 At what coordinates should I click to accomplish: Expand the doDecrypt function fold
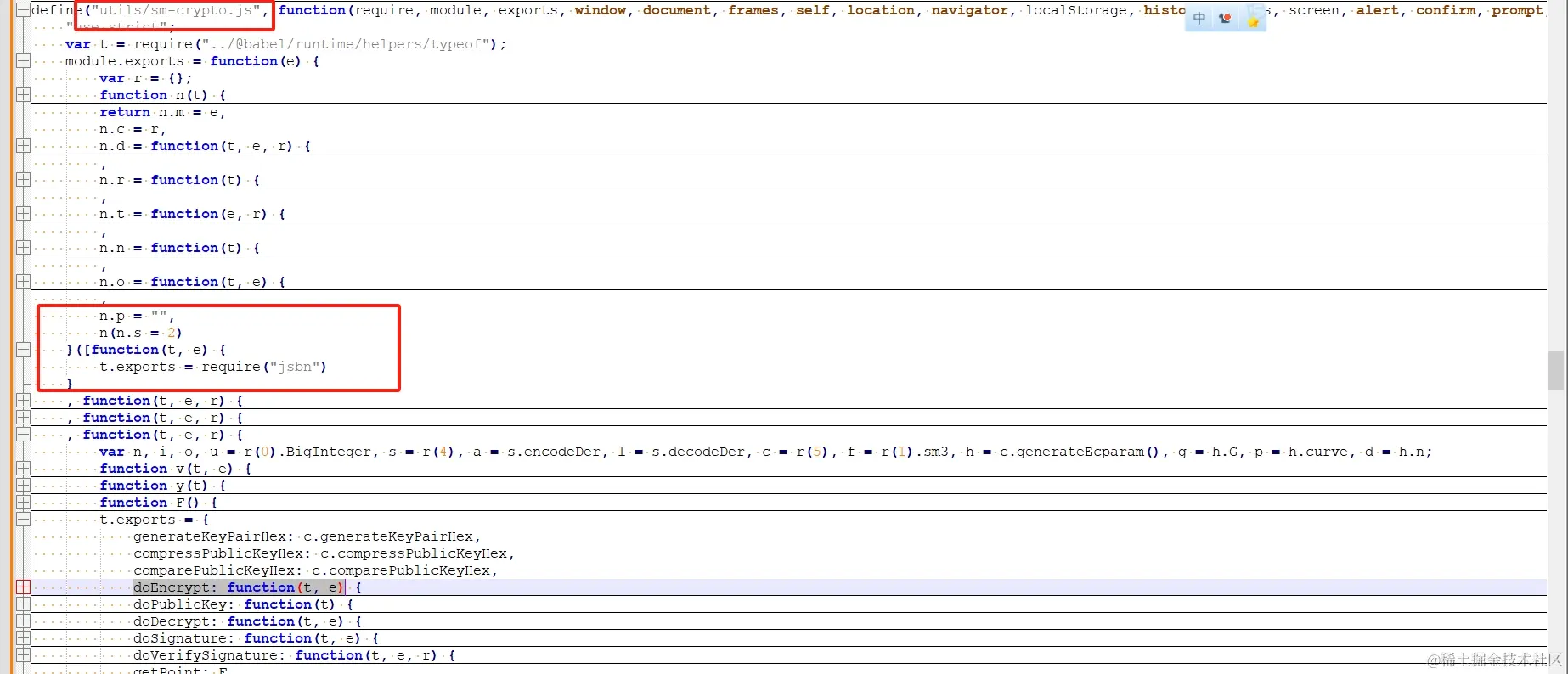[x=23, y=621]
